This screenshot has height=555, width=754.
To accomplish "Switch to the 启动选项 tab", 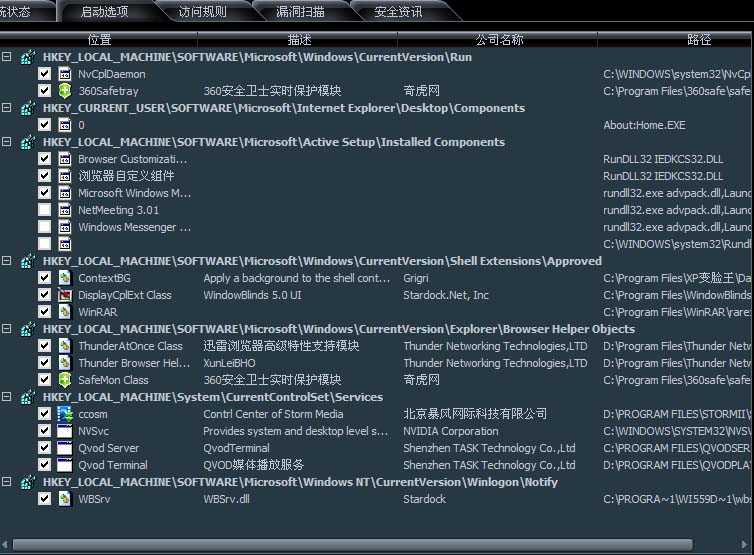I will coord(105,12).
